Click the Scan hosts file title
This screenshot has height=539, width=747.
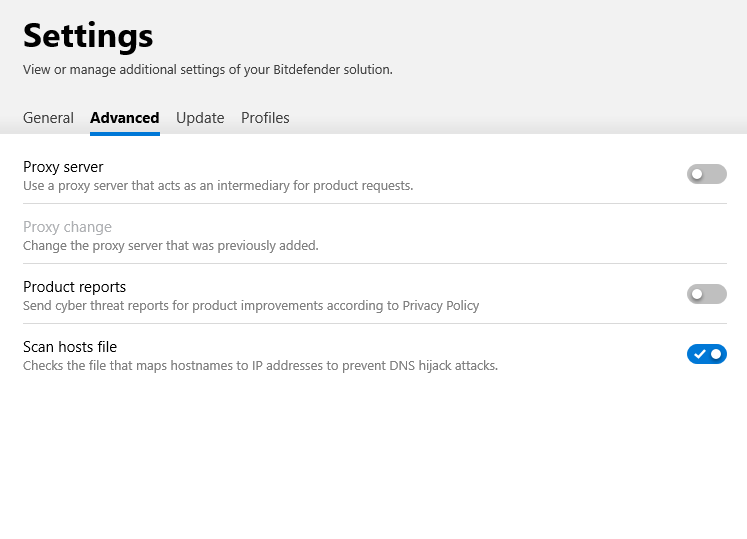(70, 347)
